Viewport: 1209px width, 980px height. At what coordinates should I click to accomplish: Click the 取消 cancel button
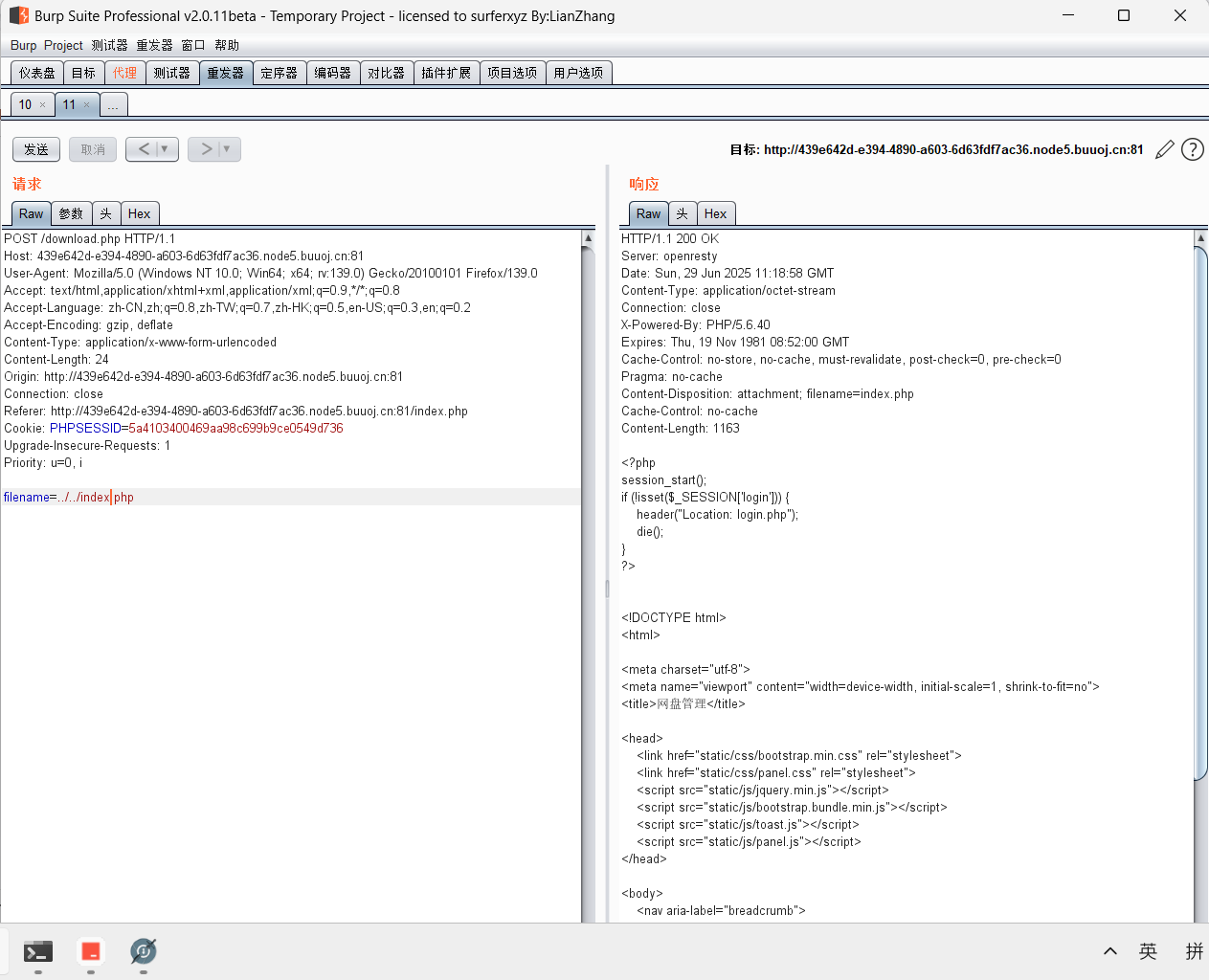93,149
